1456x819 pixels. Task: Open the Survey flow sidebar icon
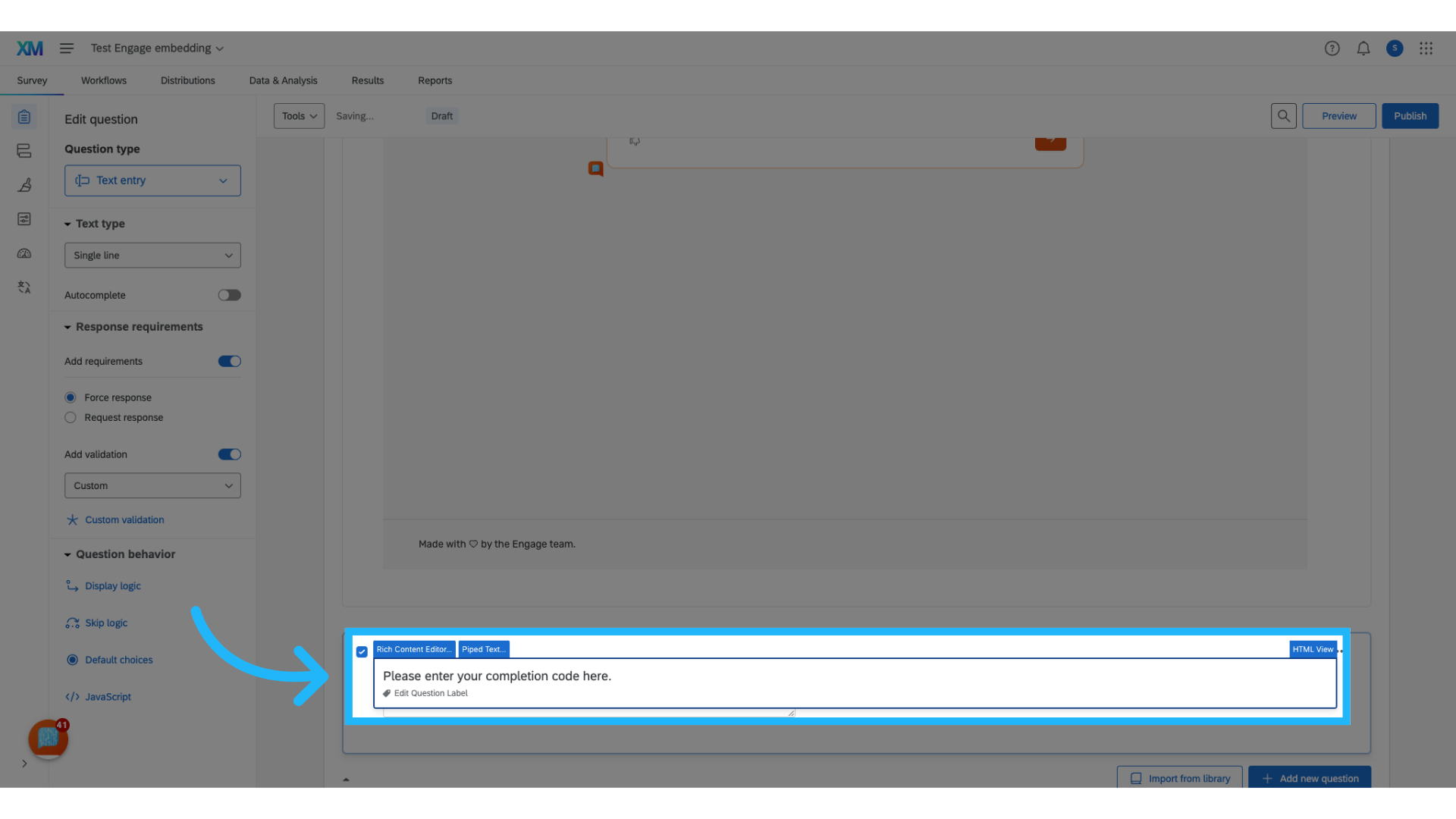(x=24, y=151)
